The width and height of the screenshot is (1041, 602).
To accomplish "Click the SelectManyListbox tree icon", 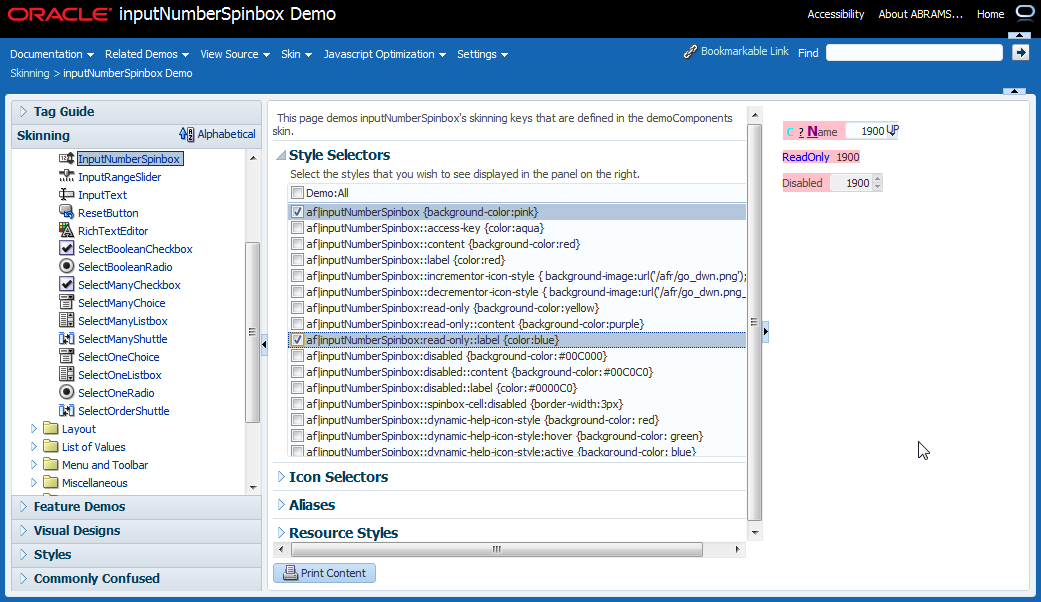I will coord(66,320).
